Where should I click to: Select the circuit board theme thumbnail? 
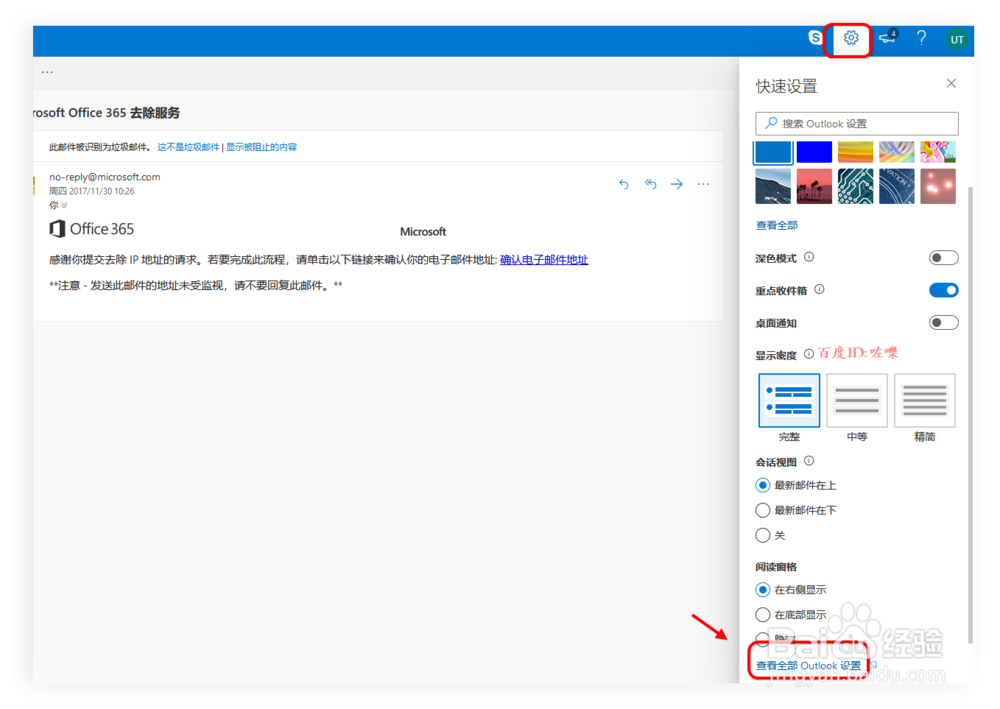[x=855, y=186]
